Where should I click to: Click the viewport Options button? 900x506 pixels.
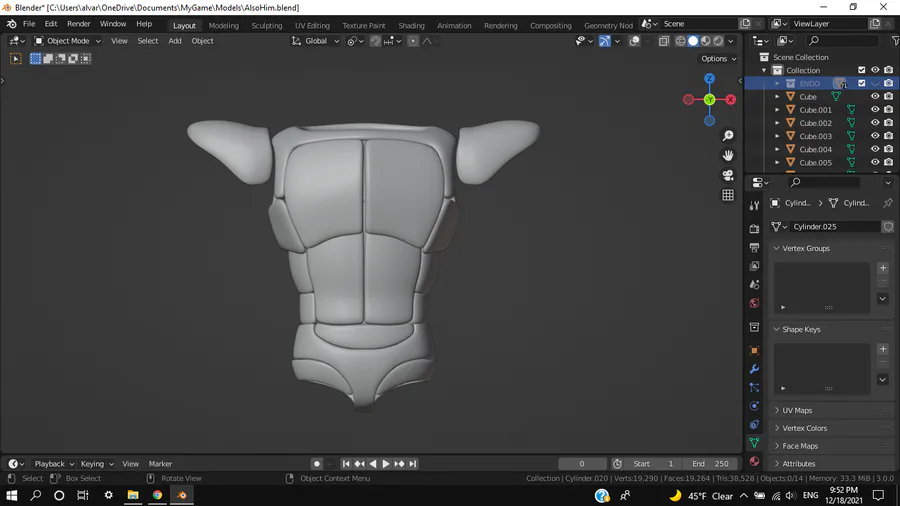coord(718,59)
